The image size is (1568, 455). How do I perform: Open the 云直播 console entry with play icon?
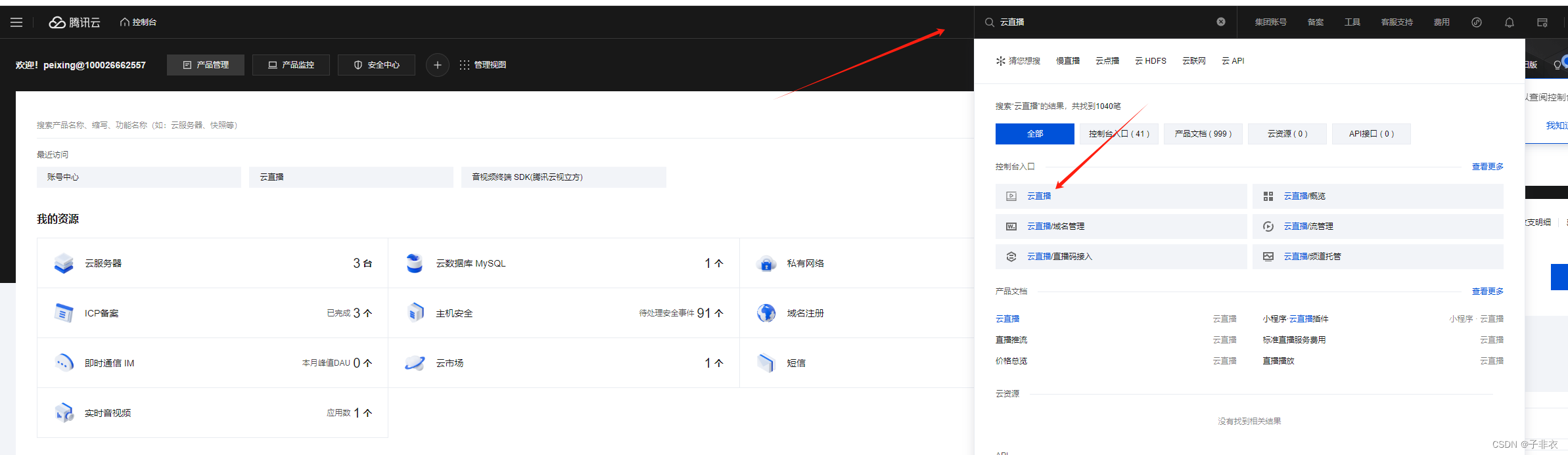tap(1121, 196)
